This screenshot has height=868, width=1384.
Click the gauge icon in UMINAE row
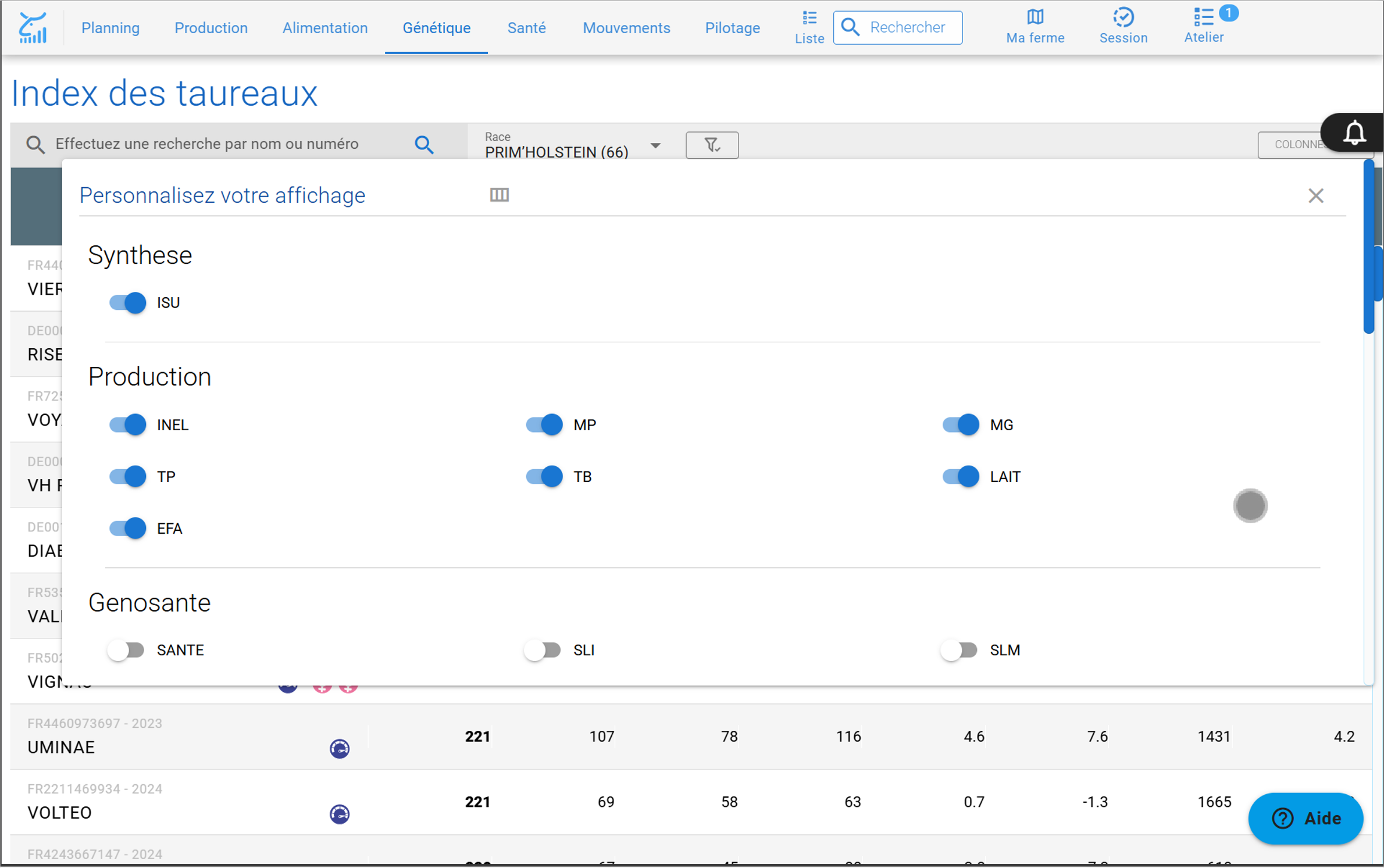pos(340,749)
